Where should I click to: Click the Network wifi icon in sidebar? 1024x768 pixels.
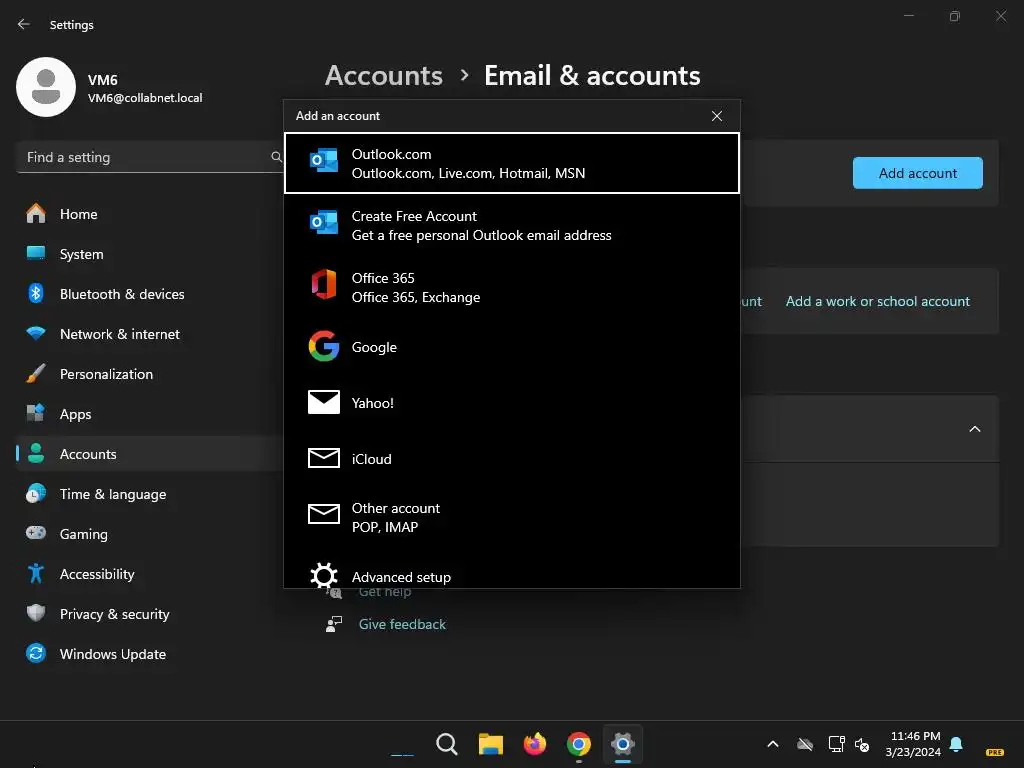click(36, 334)
